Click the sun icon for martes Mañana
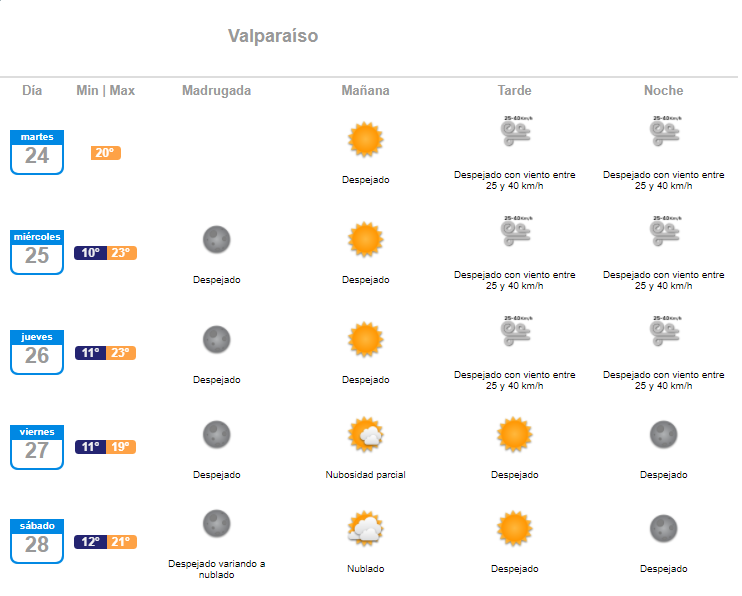This screenshot has width=742, height=596. [365, 140]
